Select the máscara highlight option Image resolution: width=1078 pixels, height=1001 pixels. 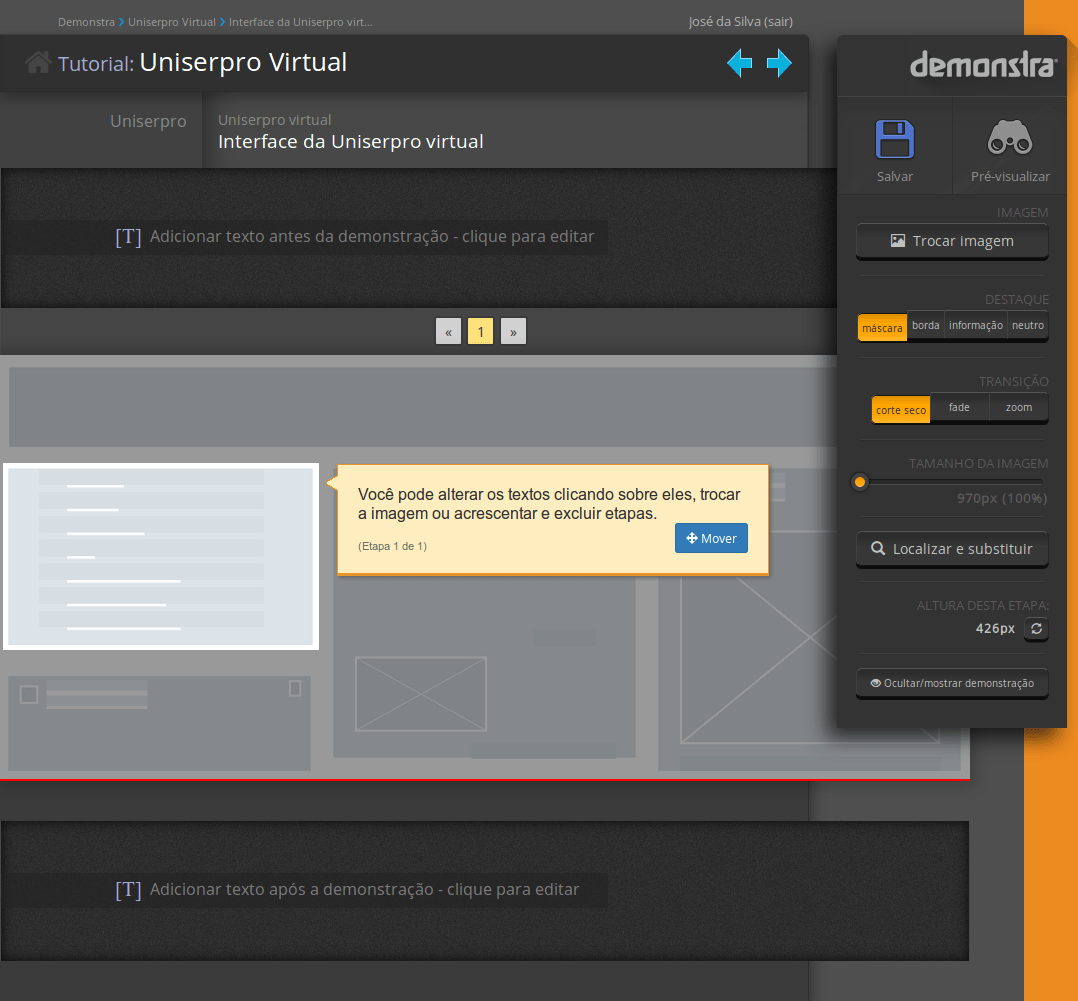[882, 327]
